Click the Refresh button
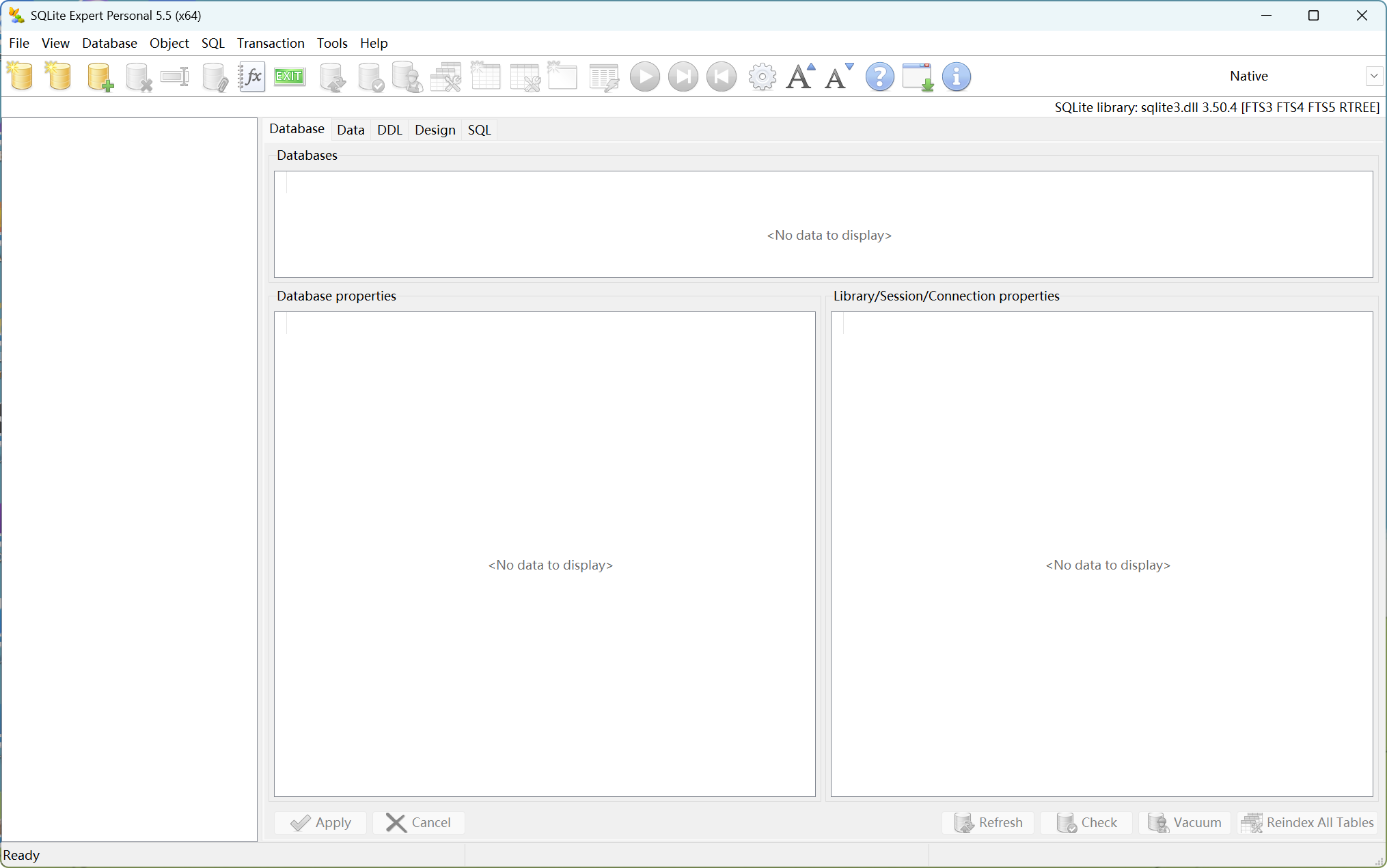 pyautogui.click(x=989, y=822)
